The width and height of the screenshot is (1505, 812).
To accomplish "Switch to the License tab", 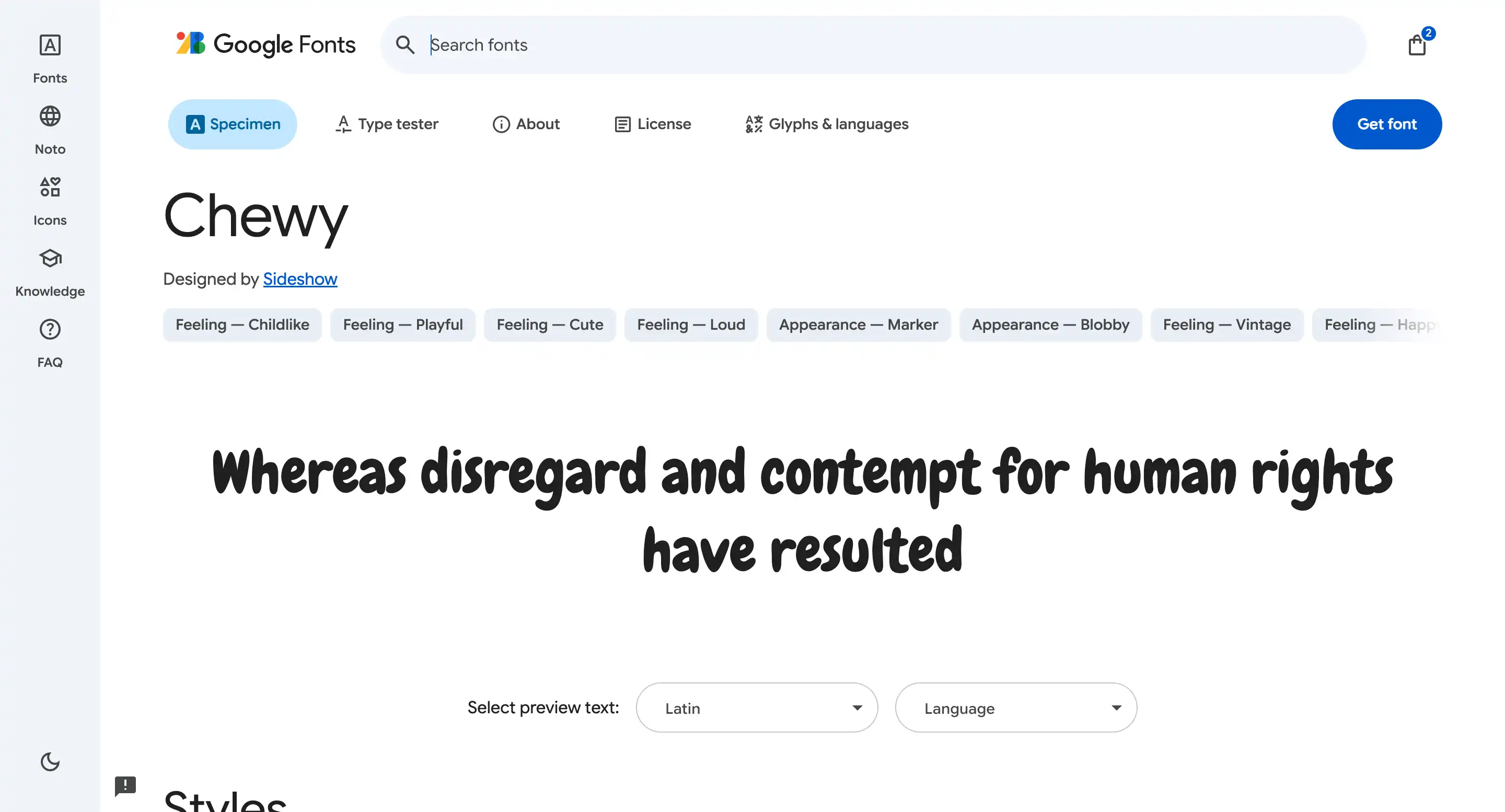I will tap(652, 124).
